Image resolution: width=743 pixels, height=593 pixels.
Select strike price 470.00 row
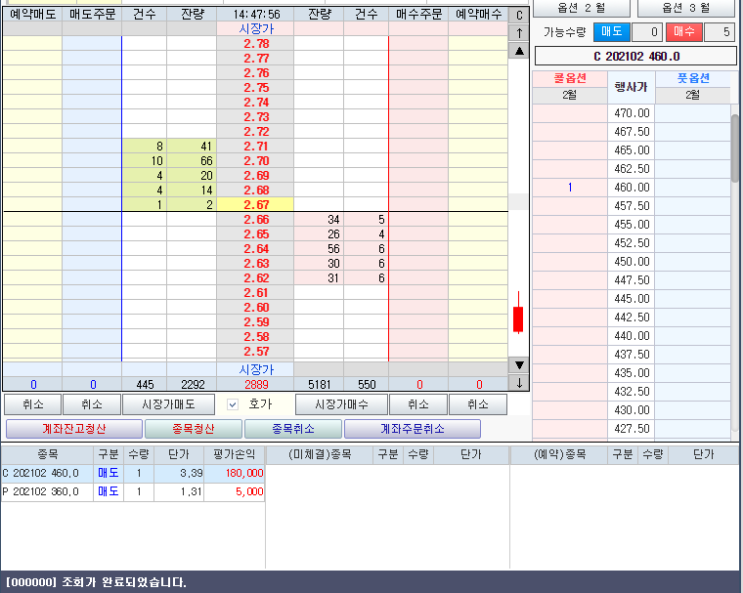tap(632, 113)
